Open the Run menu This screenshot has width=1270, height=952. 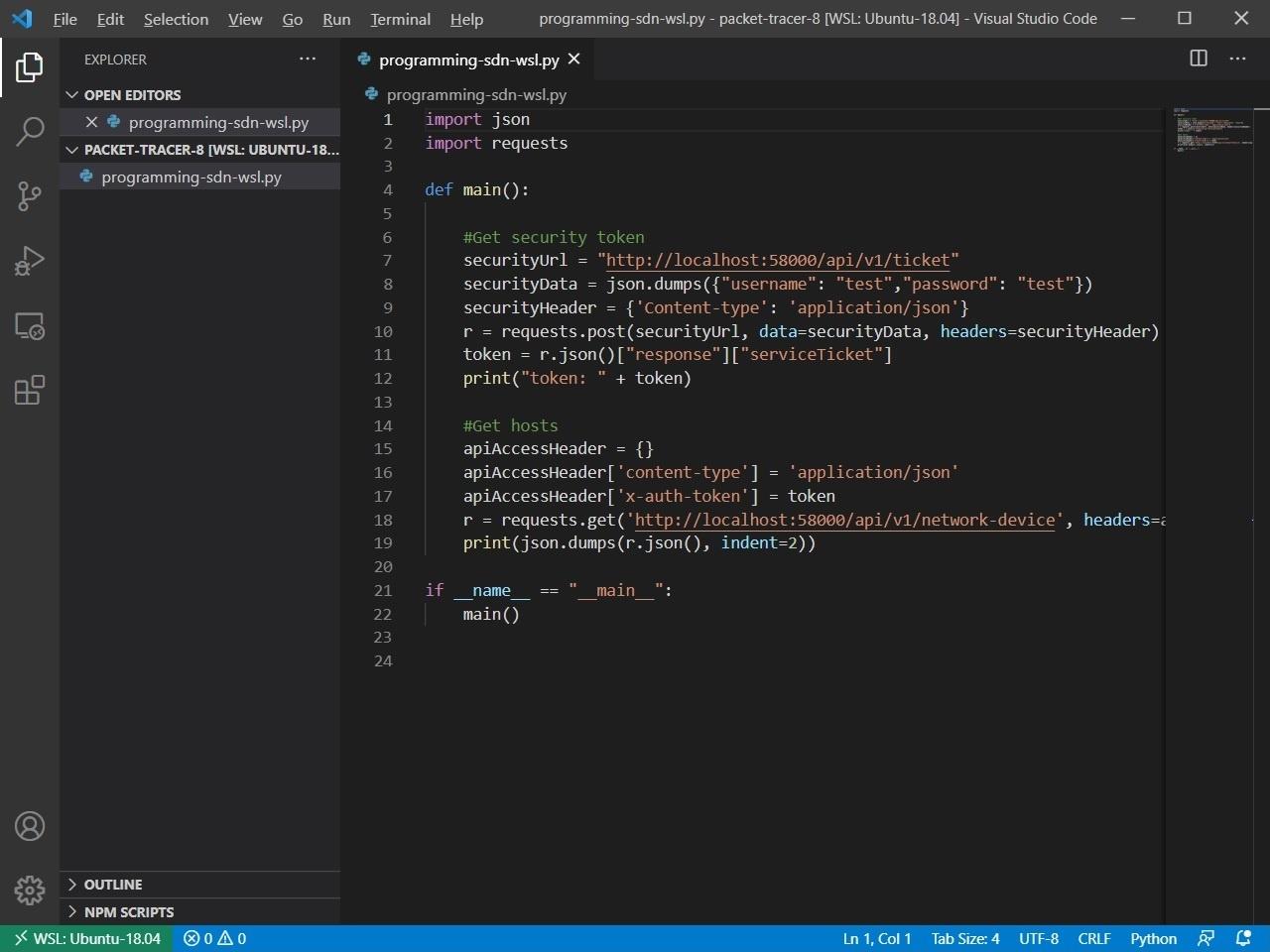click(x=336, y=19)
